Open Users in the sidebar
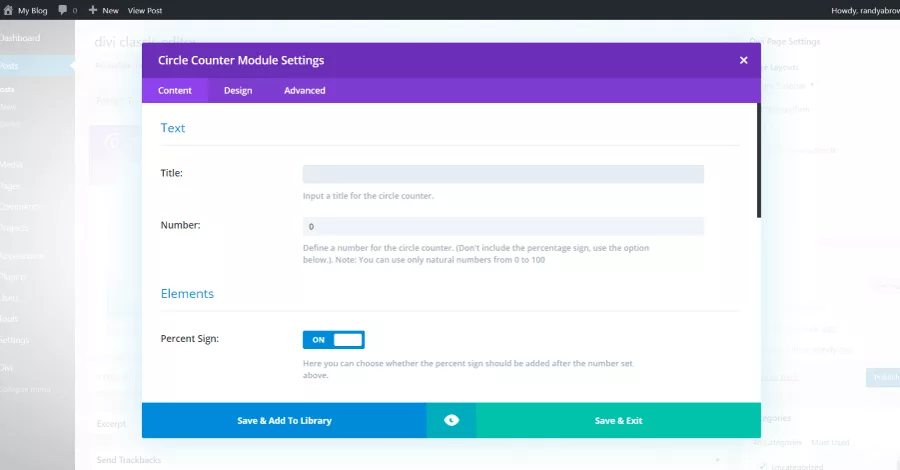The height and width of the screenshot is (470, 900). point(10,298)
